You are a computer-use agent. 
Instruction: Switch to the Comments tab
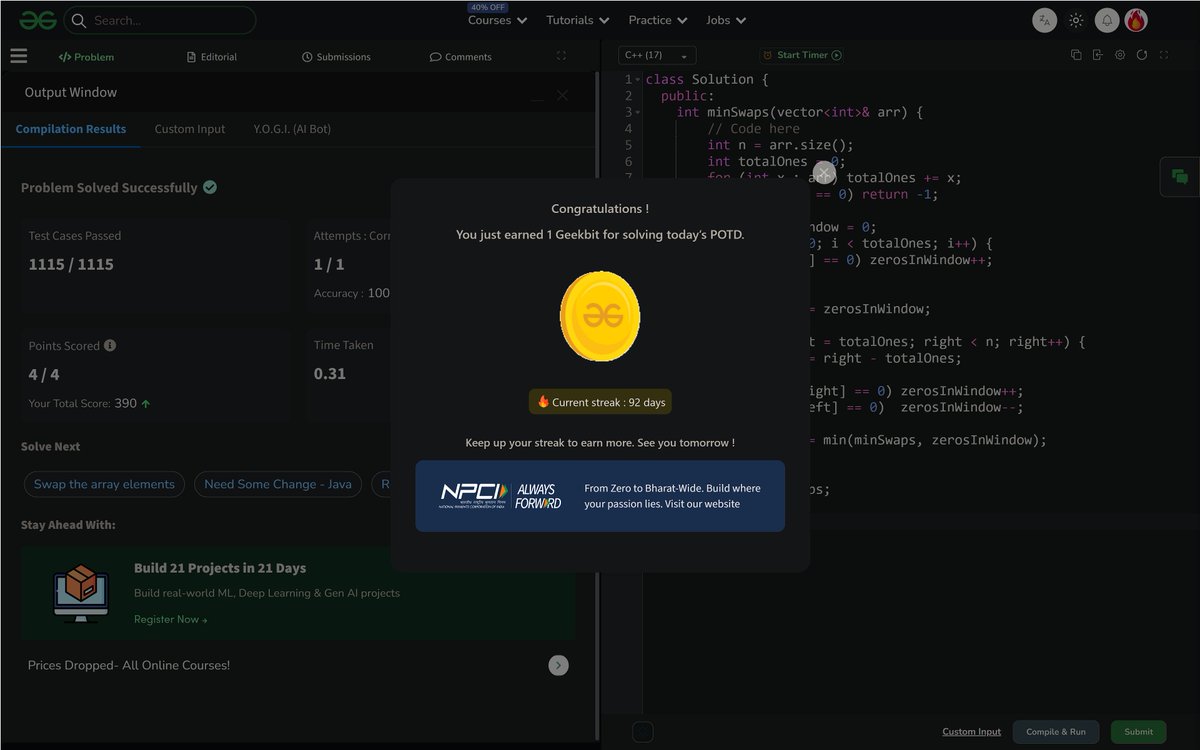[461, 57]
